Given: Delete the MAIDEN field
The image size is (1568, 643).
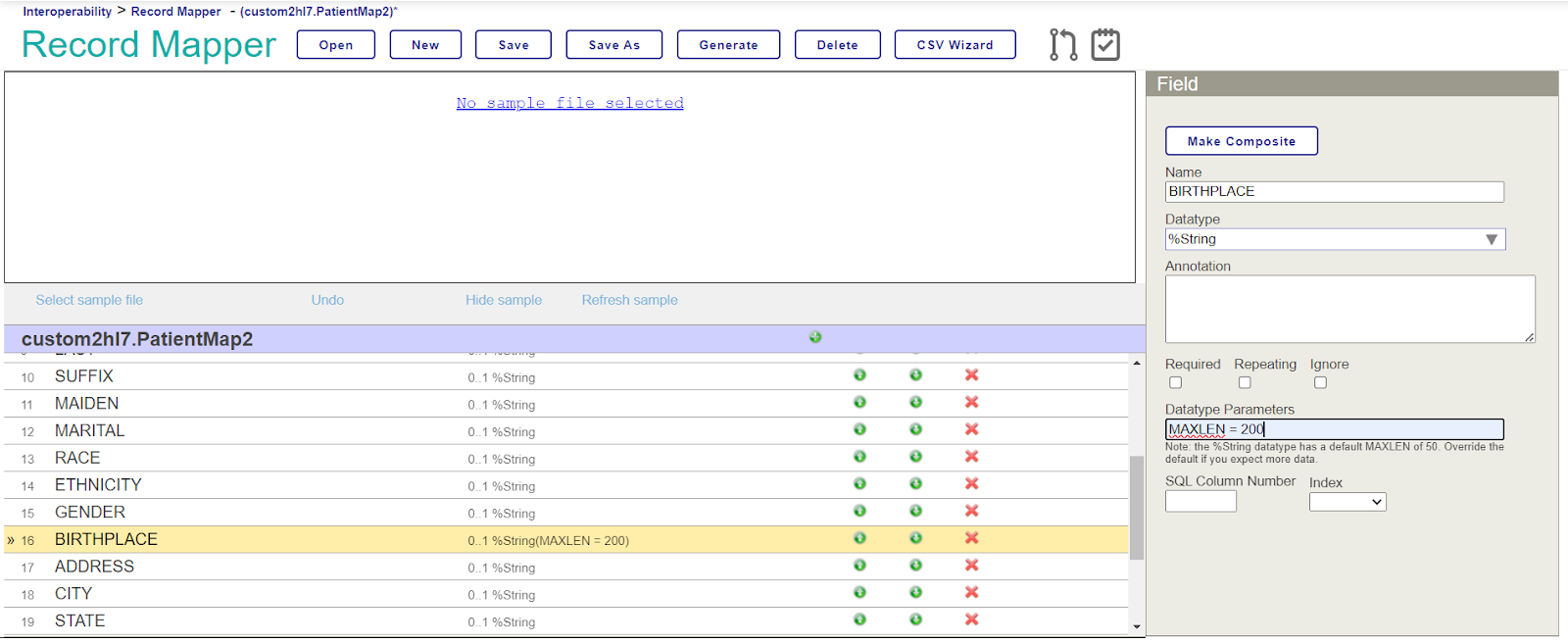Looking at the screenshot, I should tap(971, 402).
